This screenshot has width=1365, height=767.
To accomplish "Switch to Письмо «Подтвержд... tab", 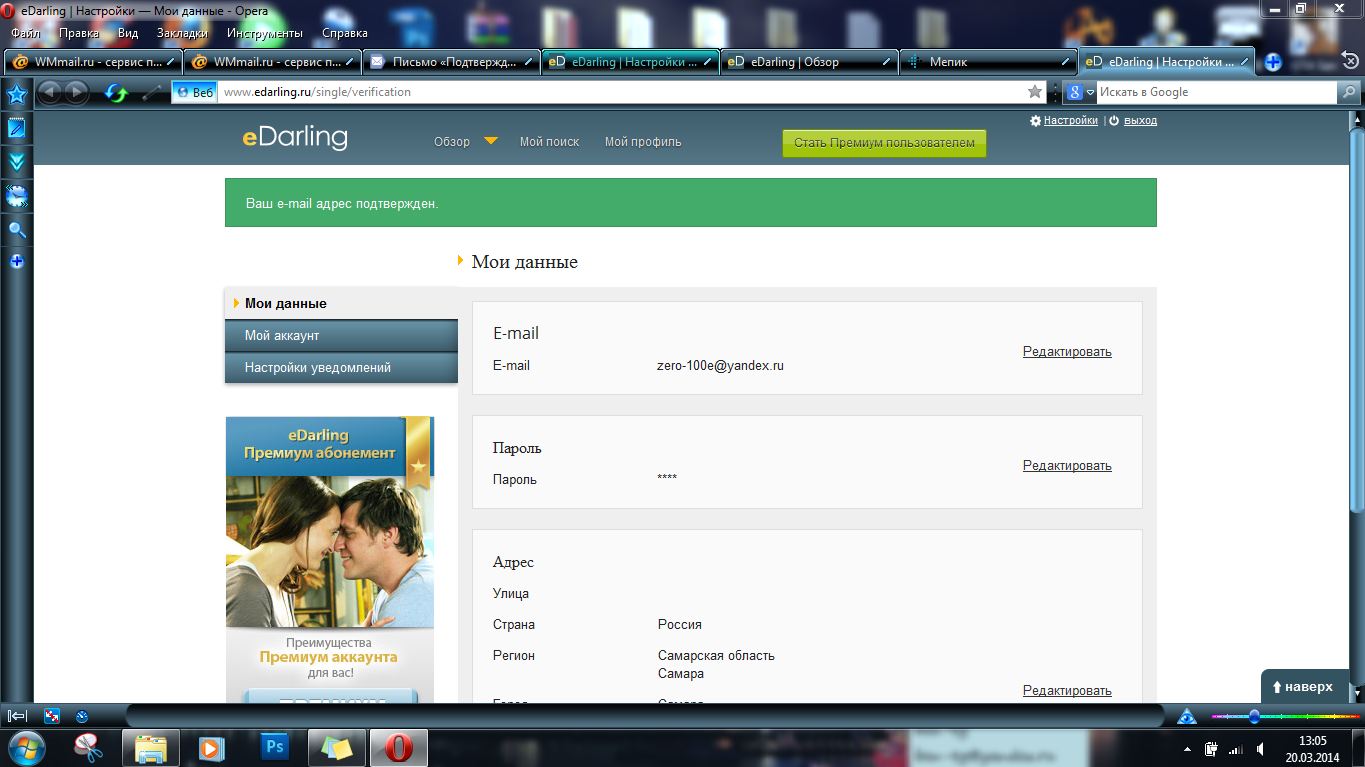I will 451,62.
